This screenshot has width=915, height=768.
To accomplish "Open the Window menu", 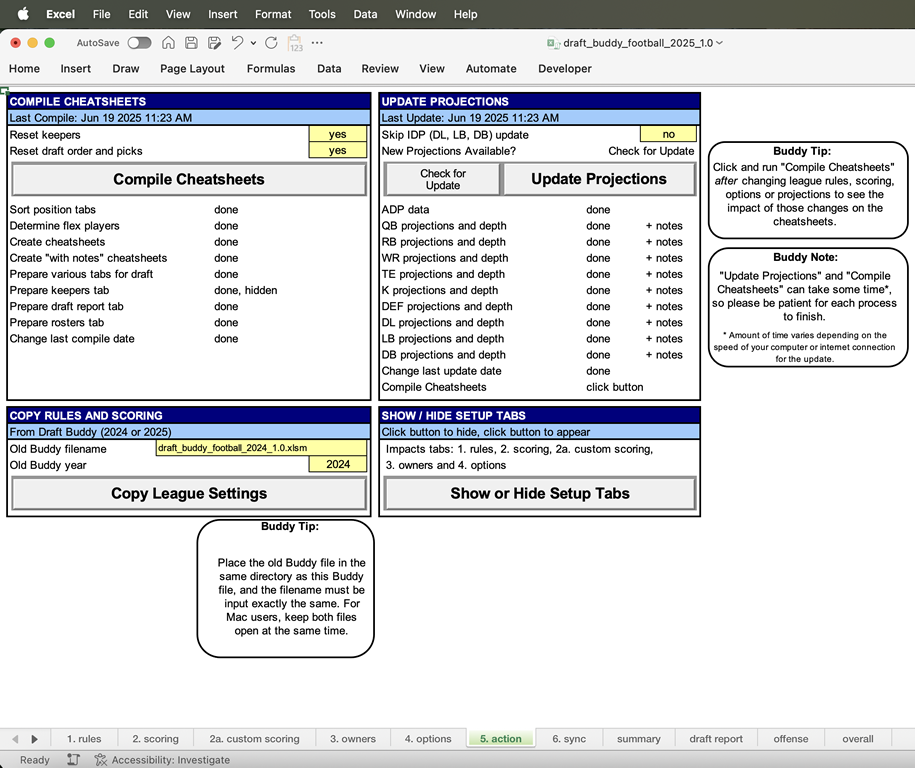I will [x=415, y=14].
